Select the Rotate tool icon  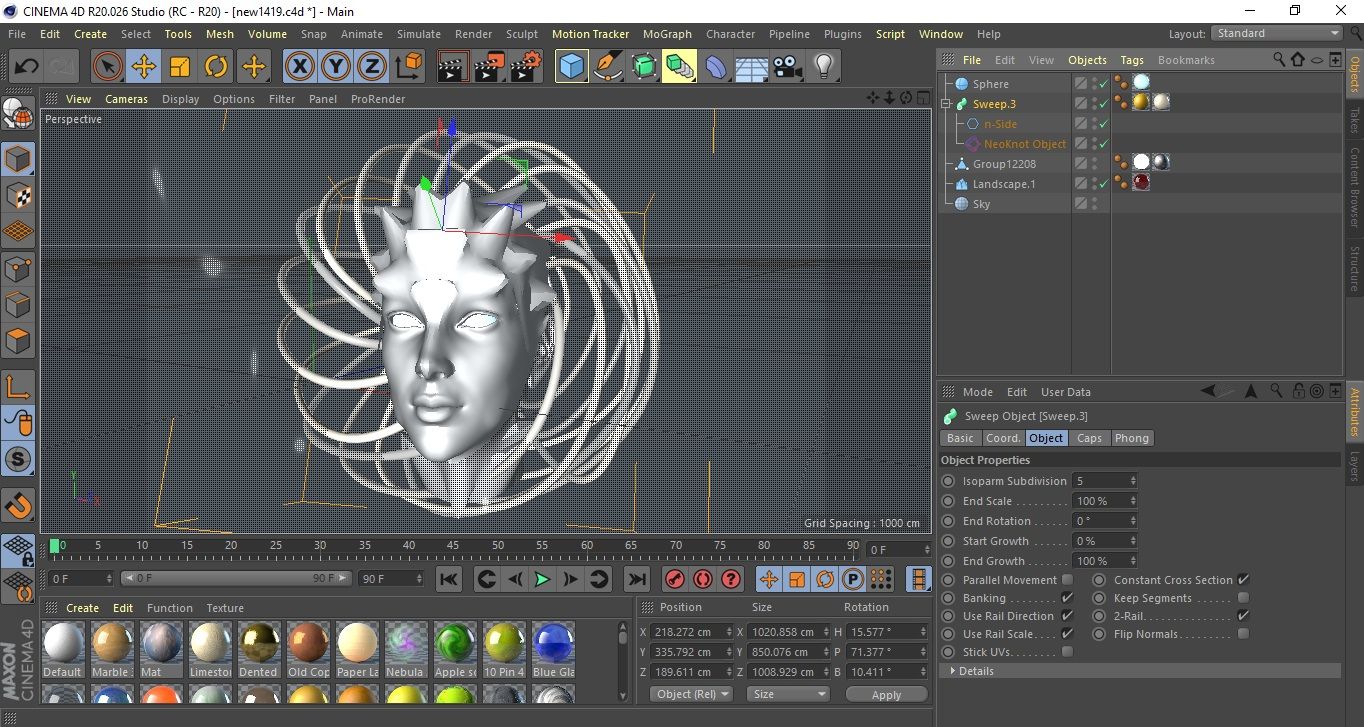click(216, 67)
